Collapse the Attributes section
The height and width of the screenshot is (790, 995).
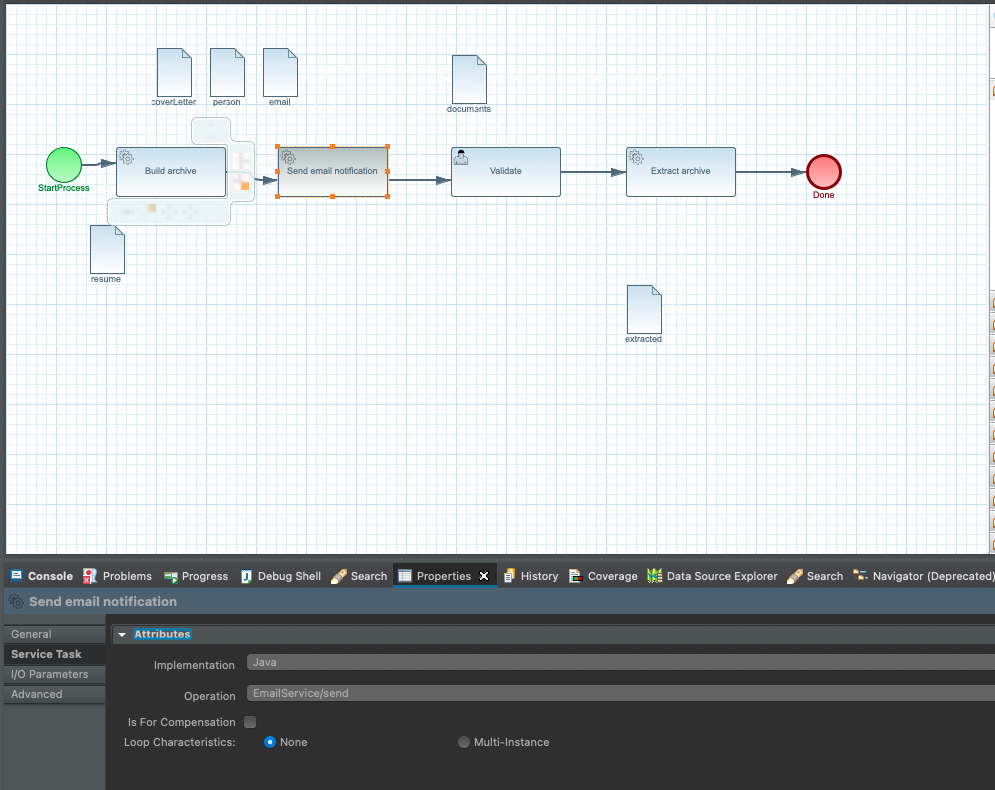click(x=122, y=634)
